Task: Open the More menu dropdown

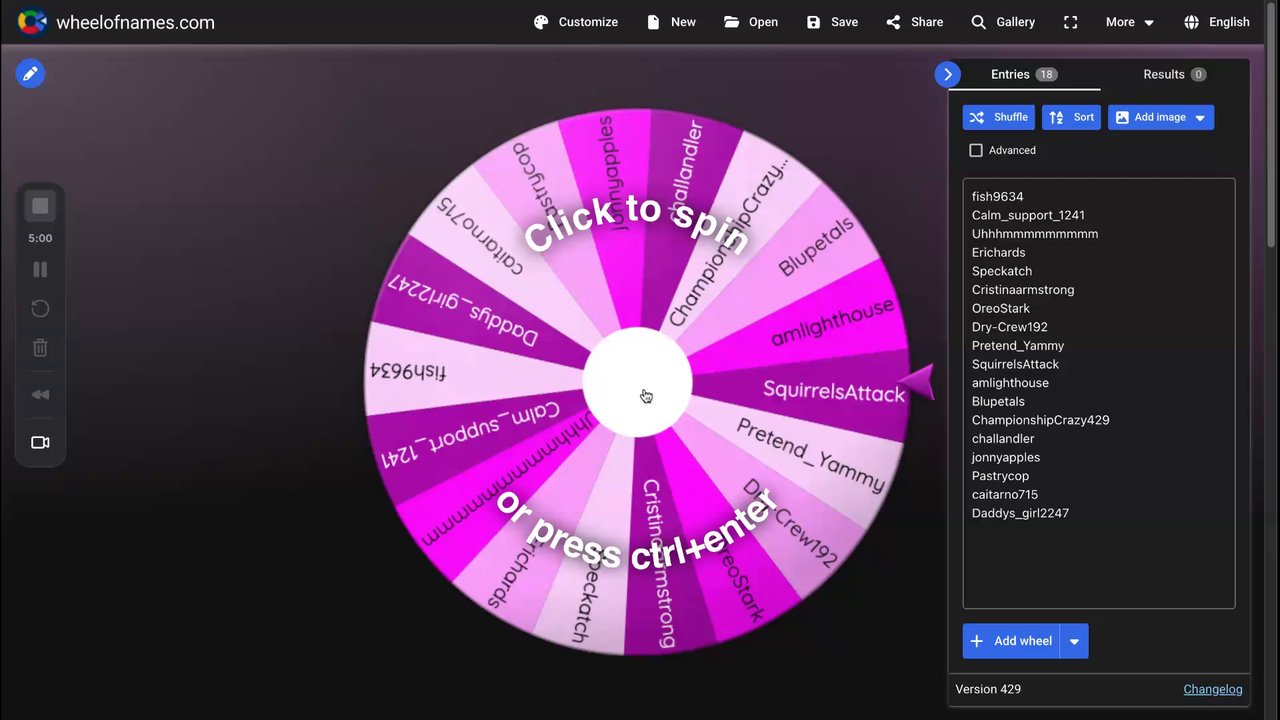Action: [x=1130, y=22]
